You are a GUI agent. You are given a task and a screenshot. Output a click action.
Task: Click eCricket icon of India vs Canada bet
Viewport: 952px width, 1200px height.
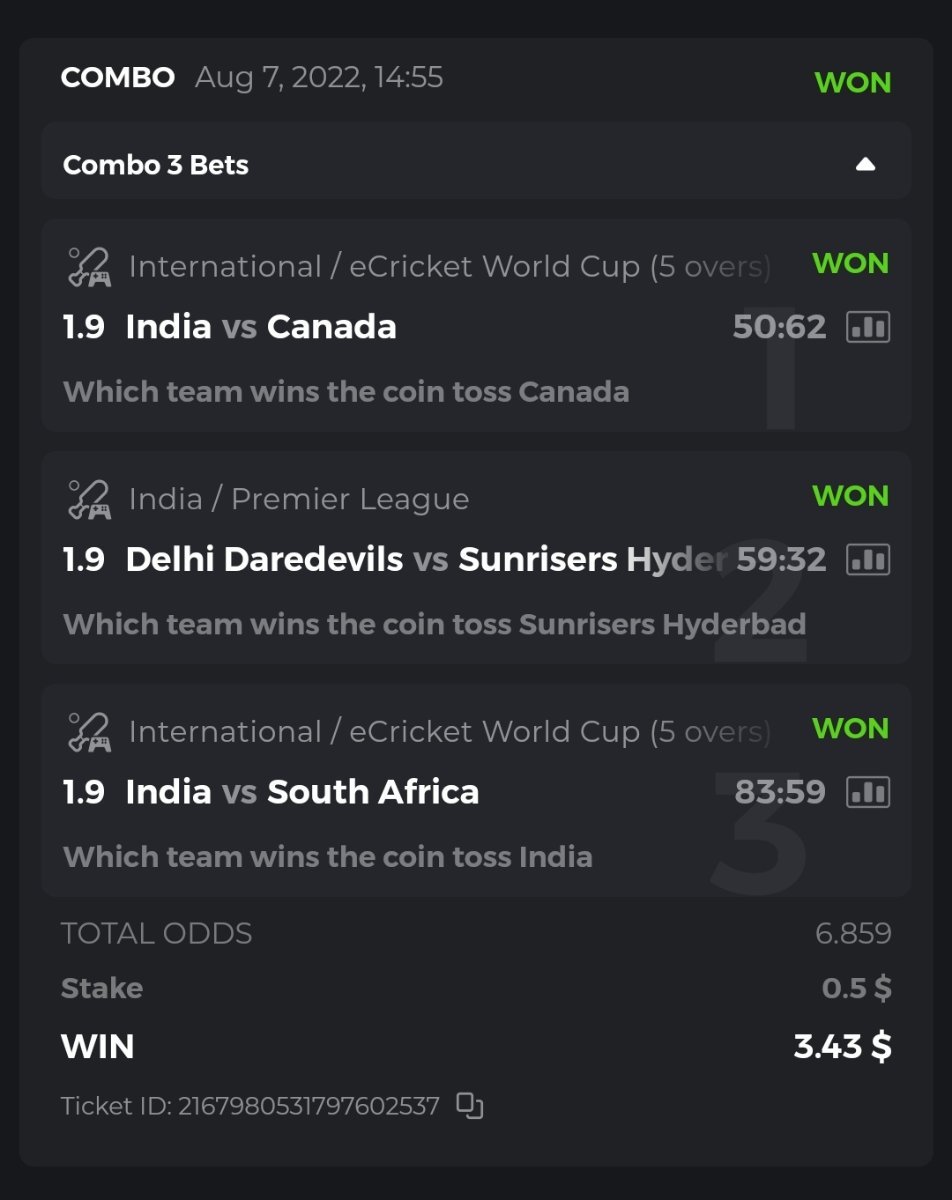89,267
